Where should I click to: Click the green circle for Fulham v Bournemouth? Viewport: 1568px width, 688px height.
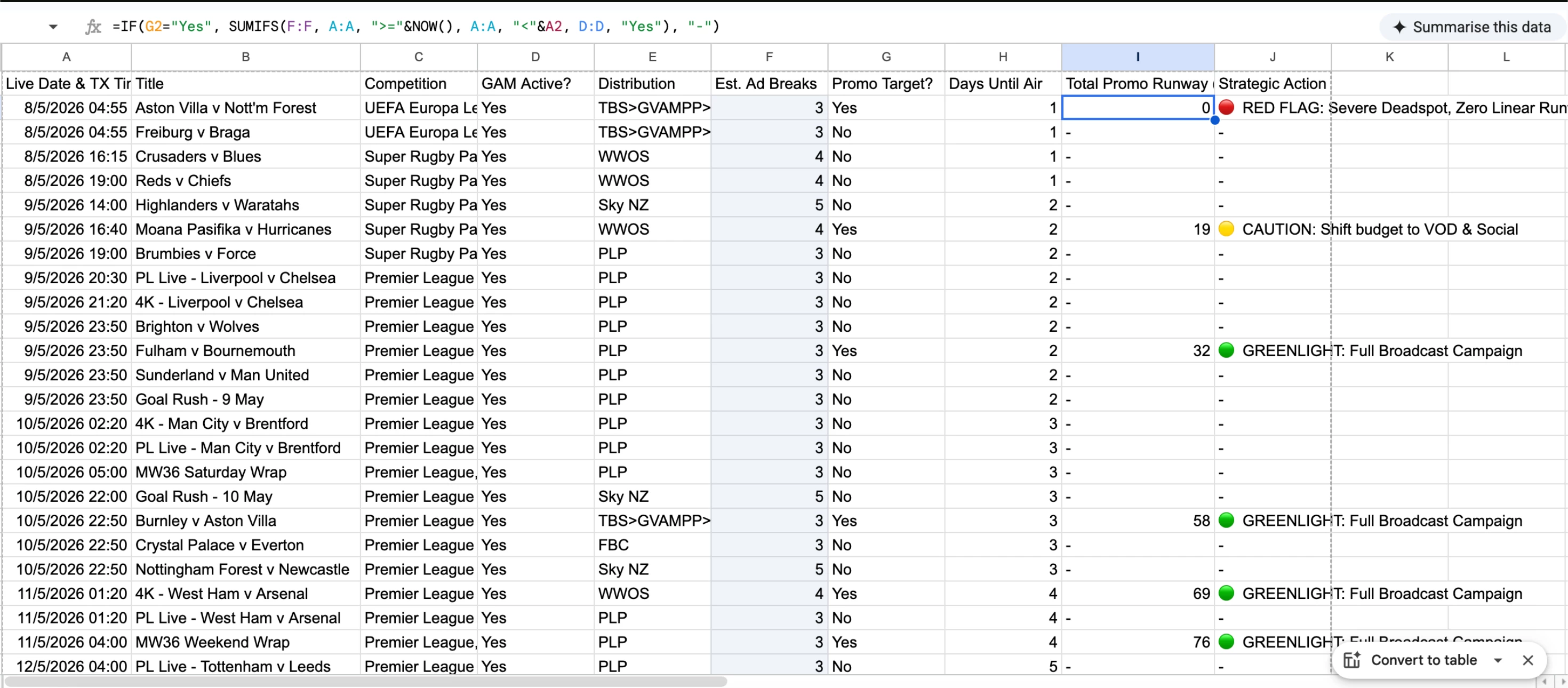click(1227, 350)
